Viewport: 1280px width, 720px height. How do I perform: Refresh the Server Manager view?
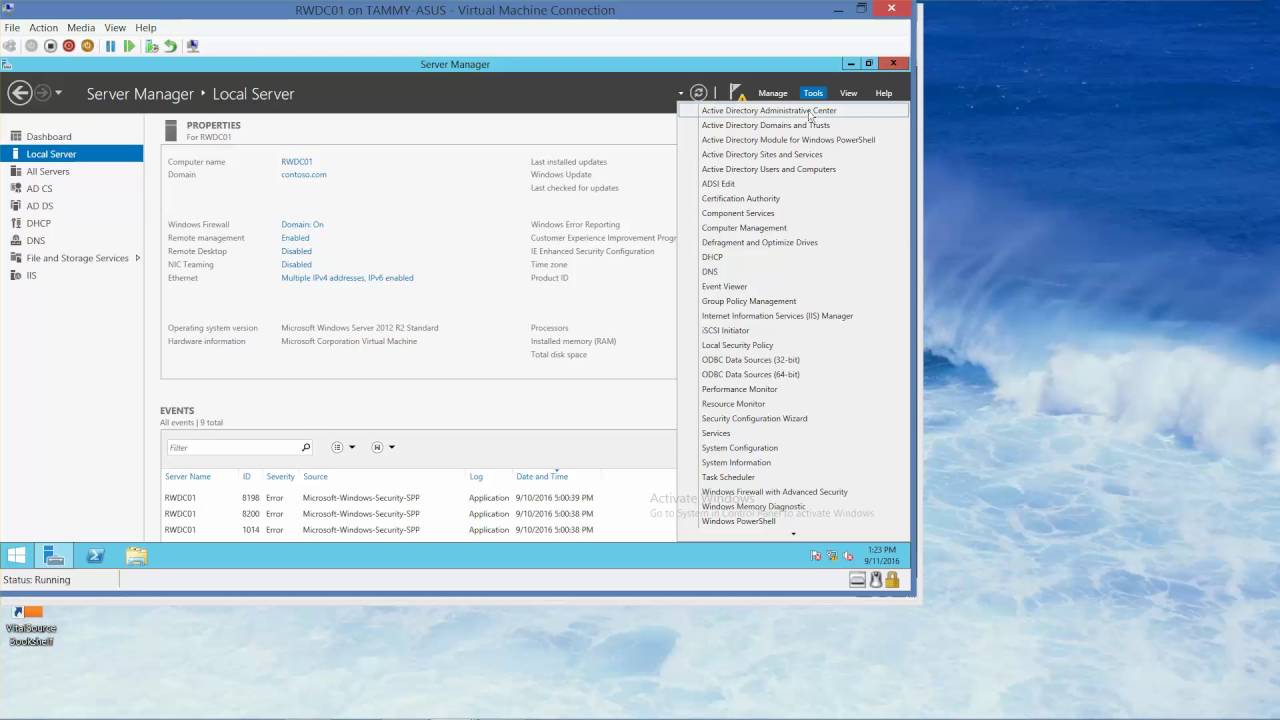pyautogui.click(x=699, y=93)
